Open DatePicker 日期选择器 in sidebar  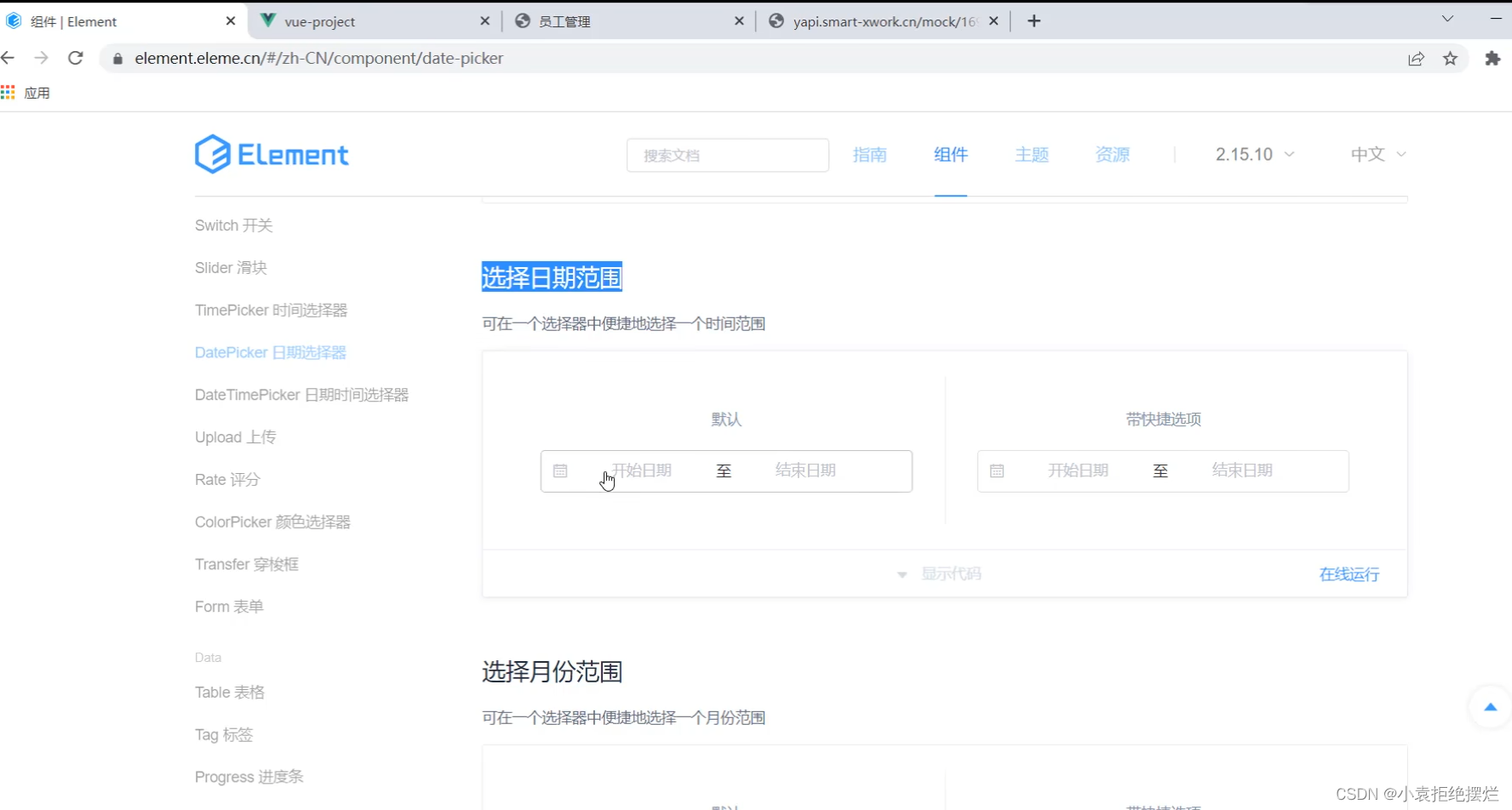[270, 352]
